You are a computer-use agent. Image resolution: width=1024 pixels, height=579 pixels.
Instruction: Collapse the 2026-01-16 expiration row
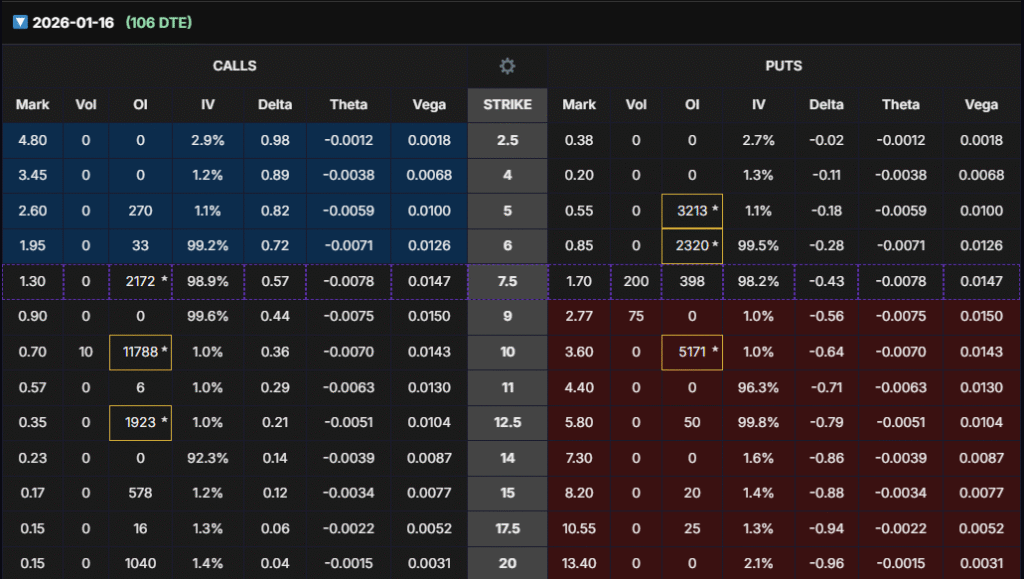point(20,22)
